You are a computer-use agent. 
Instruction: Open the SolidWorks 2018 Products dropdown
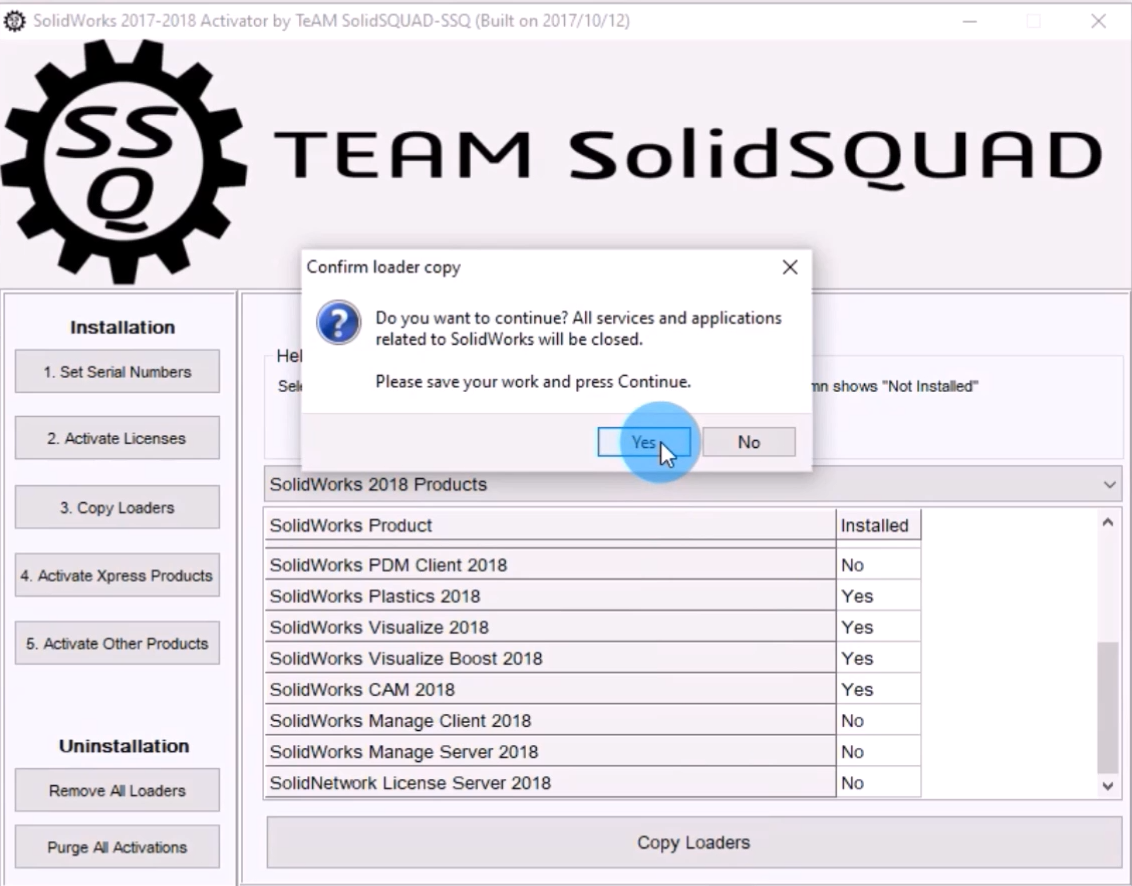[x=692, y=484]
